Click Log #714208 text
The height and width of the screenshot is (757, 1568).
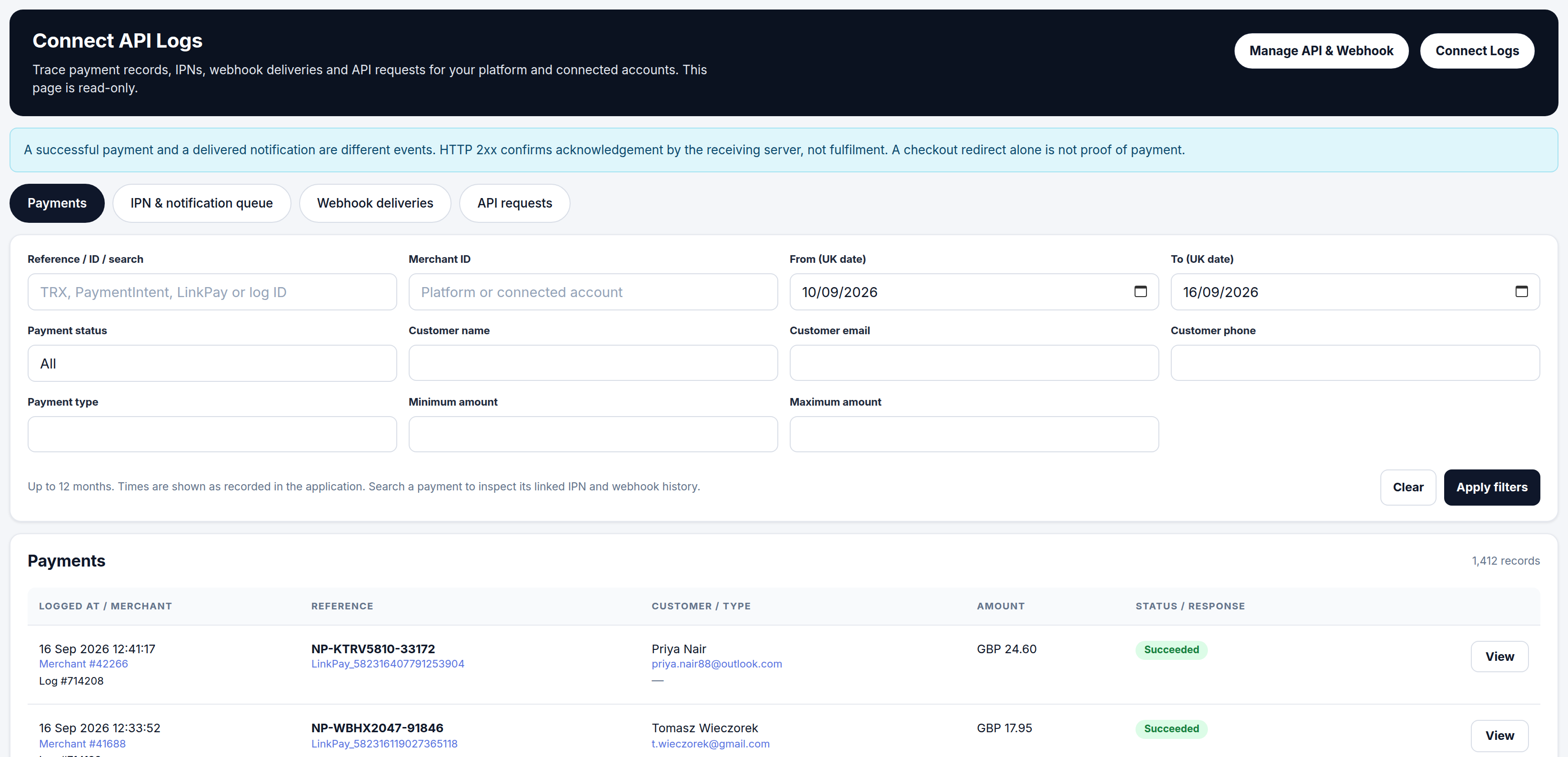pyautogui.click(x=71, y=681)
